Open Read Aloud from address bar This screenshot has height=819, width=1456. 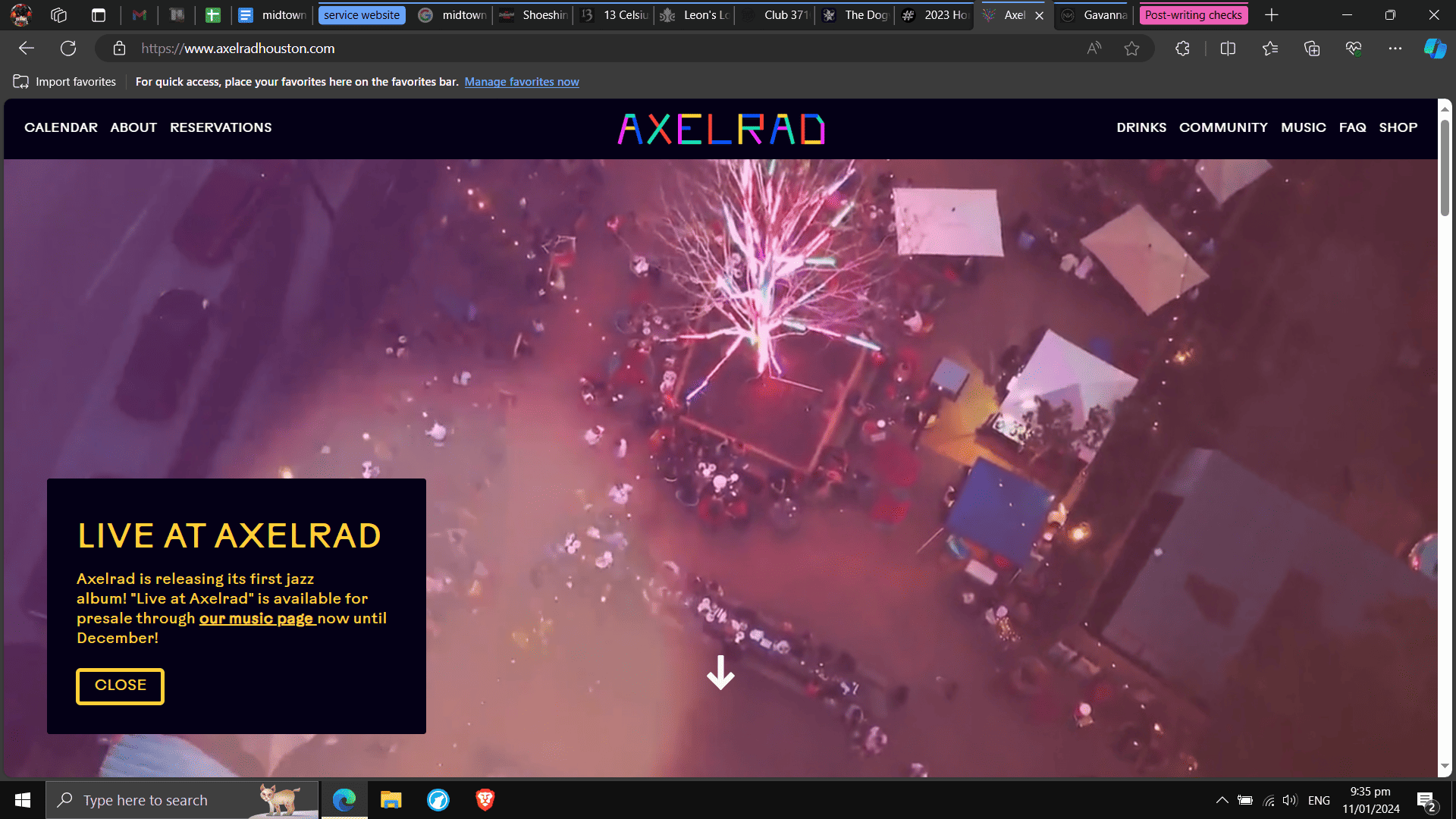coord(1094,49)
